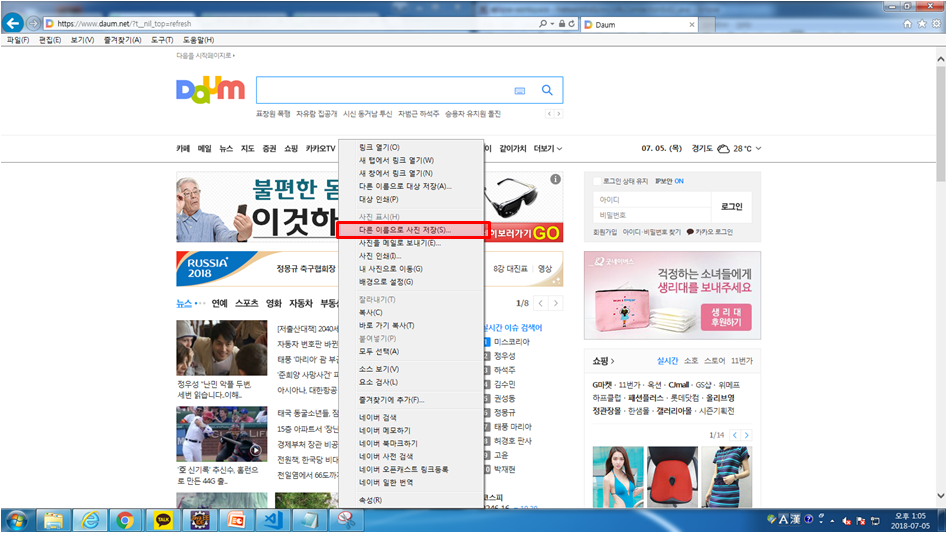Viewport: 947px width, 533px height.
Task: Open 파일(F) menu in menu bar
Action: point(18,40)
